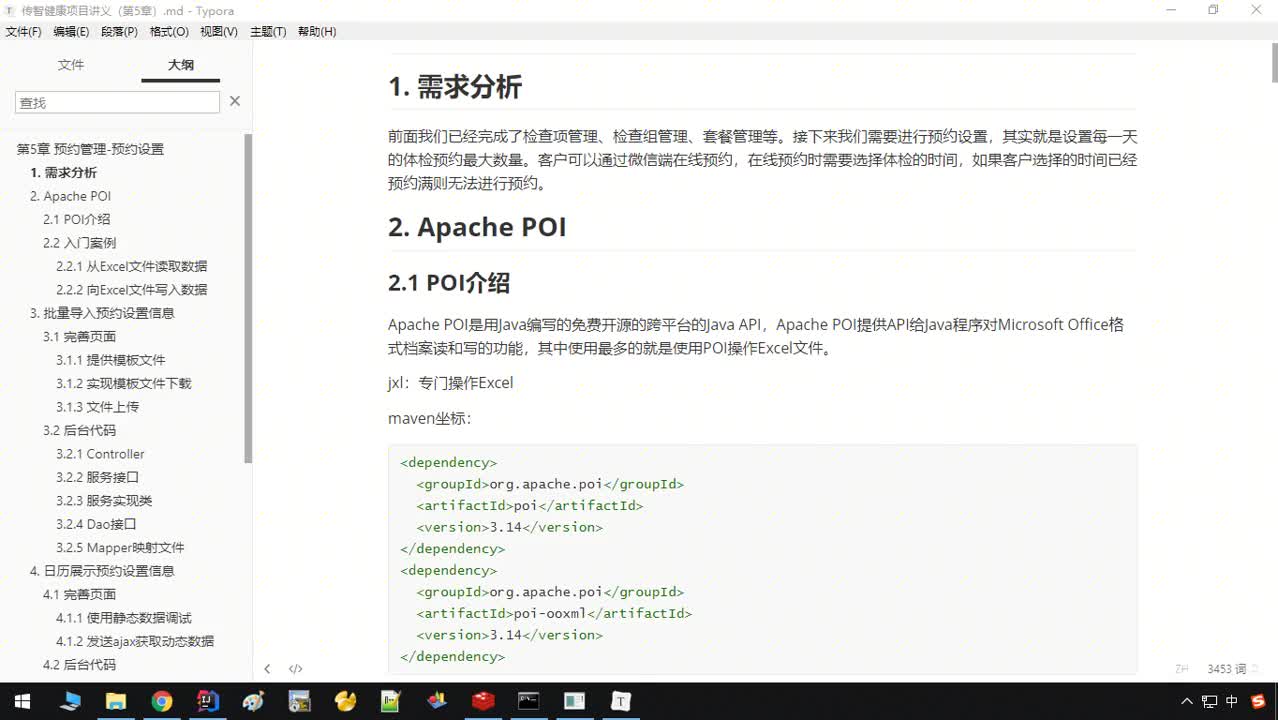
Task: Show hidden system tray icons
Action: tap(1187, 701)
